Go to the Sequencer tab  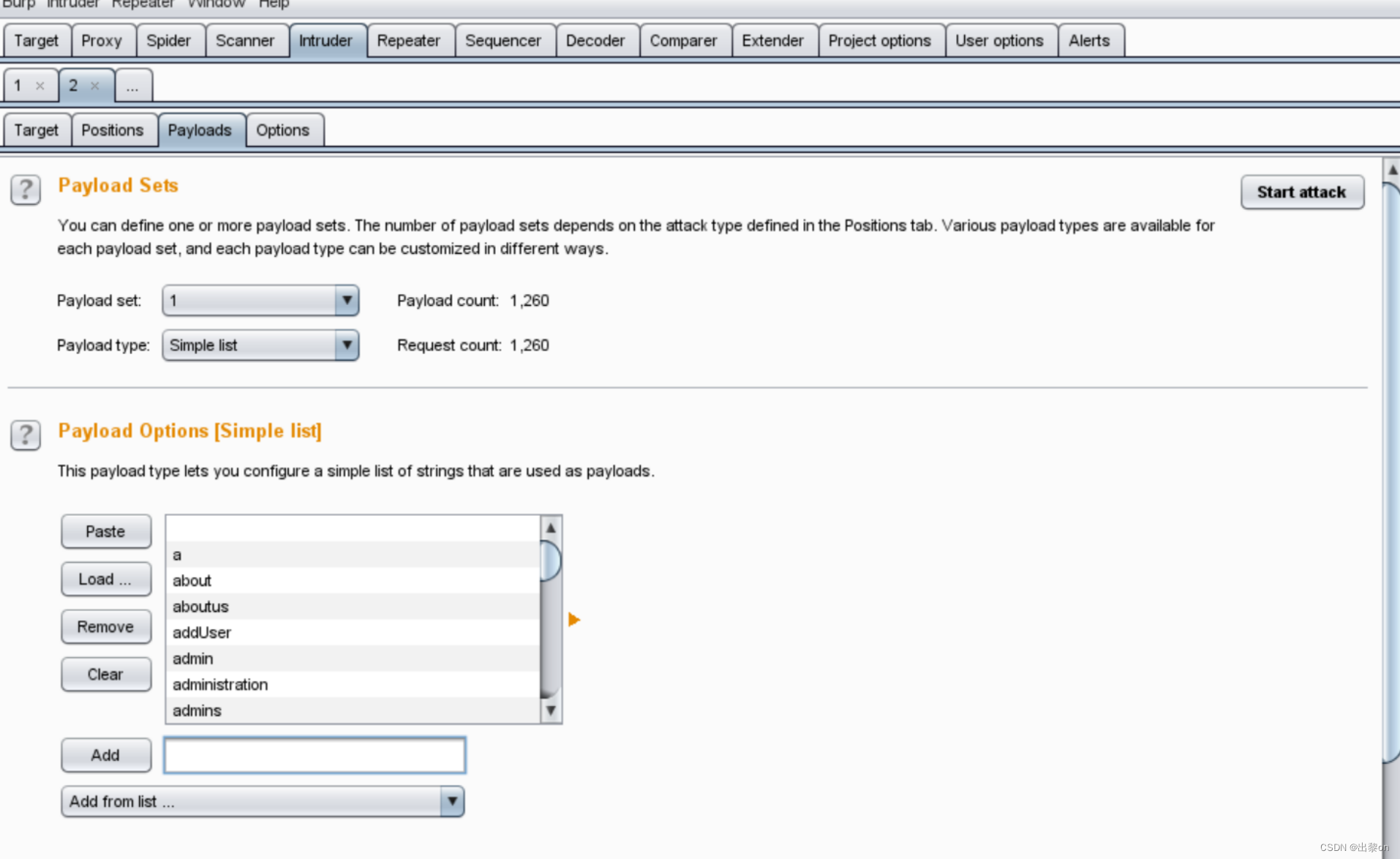coord(503,41)
